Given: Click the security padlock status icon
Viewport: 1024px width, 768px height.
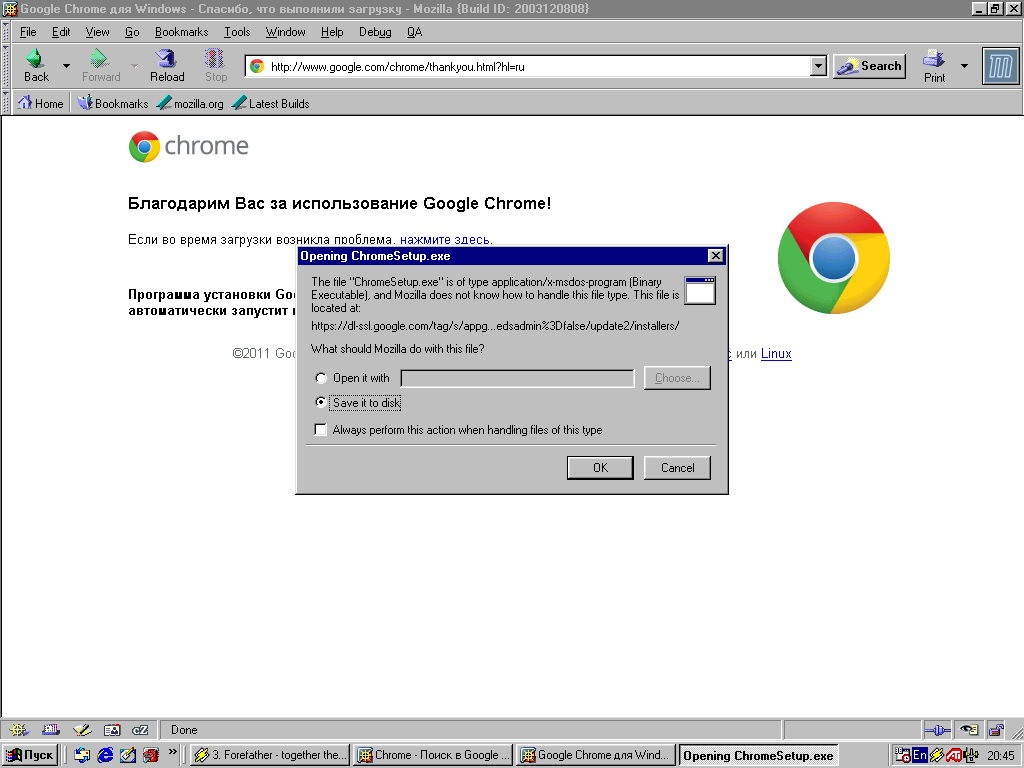Looking at the screenshot, I should tap(997, 729).
